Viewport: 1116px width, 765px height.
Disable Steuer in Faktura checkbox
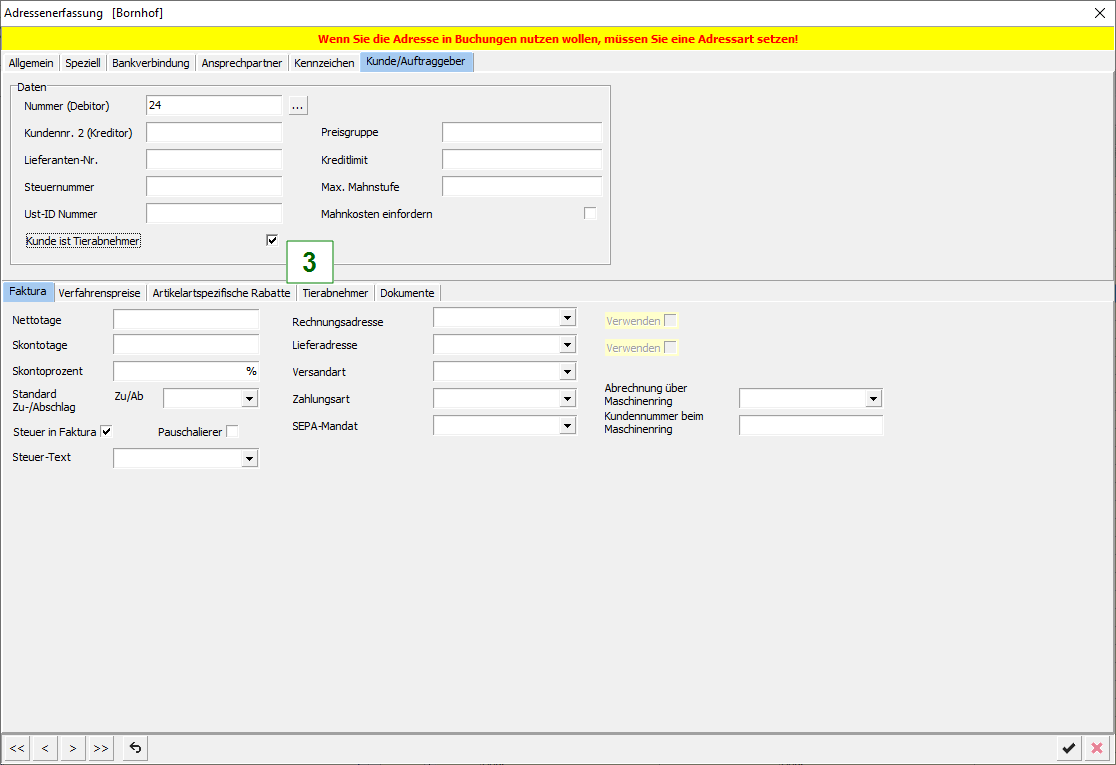(x=106, y=432)
